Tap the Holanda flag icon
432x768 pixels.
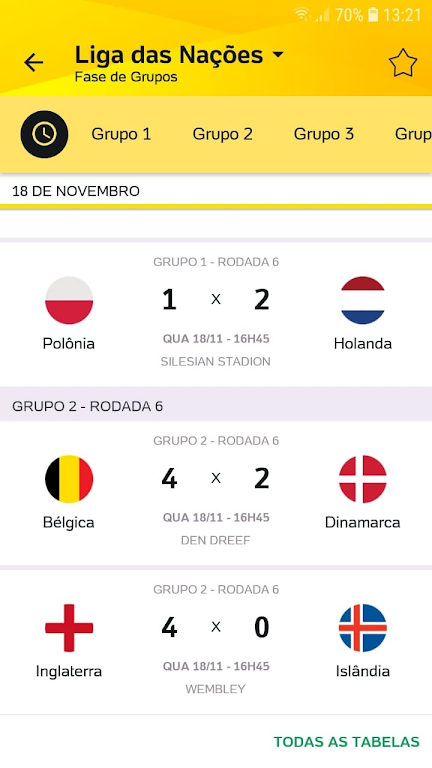(x=362, y=300)
